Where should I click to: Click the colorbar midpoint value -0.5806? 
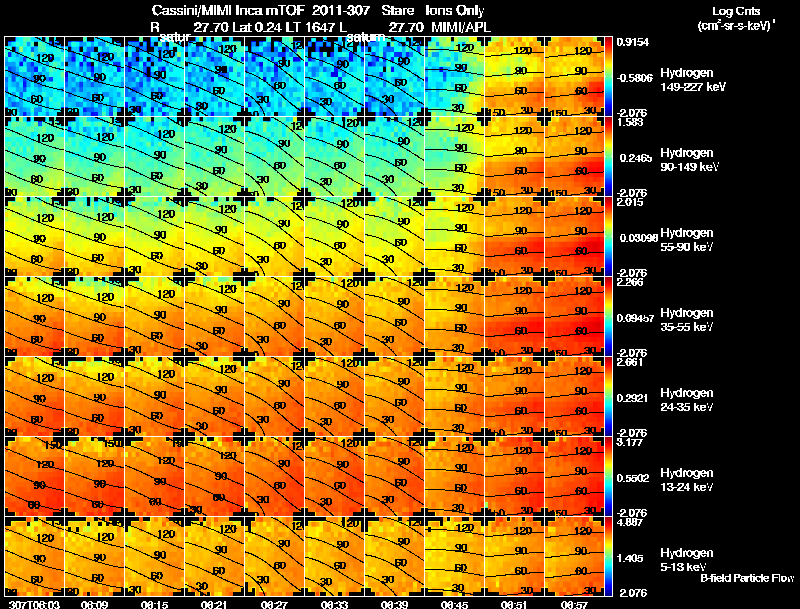[634, 78]
